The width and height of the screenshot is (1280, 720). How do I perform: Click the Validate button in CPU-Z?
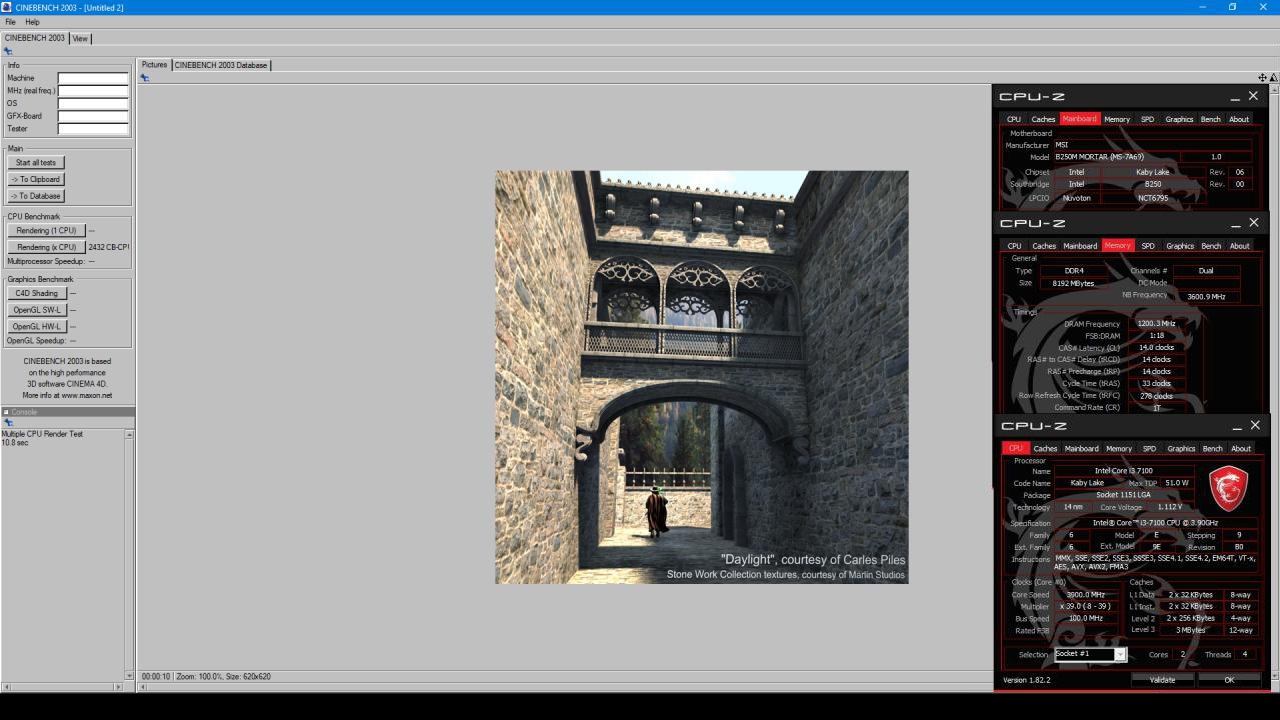(1162, 680)
